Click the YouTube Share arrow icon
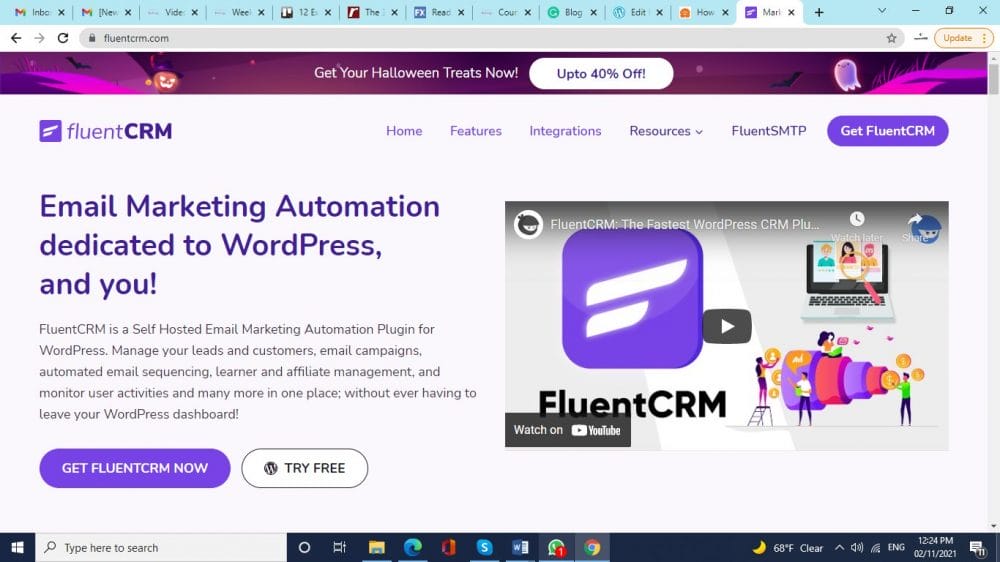The image size is (1000, 562). (x=914, y=221)
